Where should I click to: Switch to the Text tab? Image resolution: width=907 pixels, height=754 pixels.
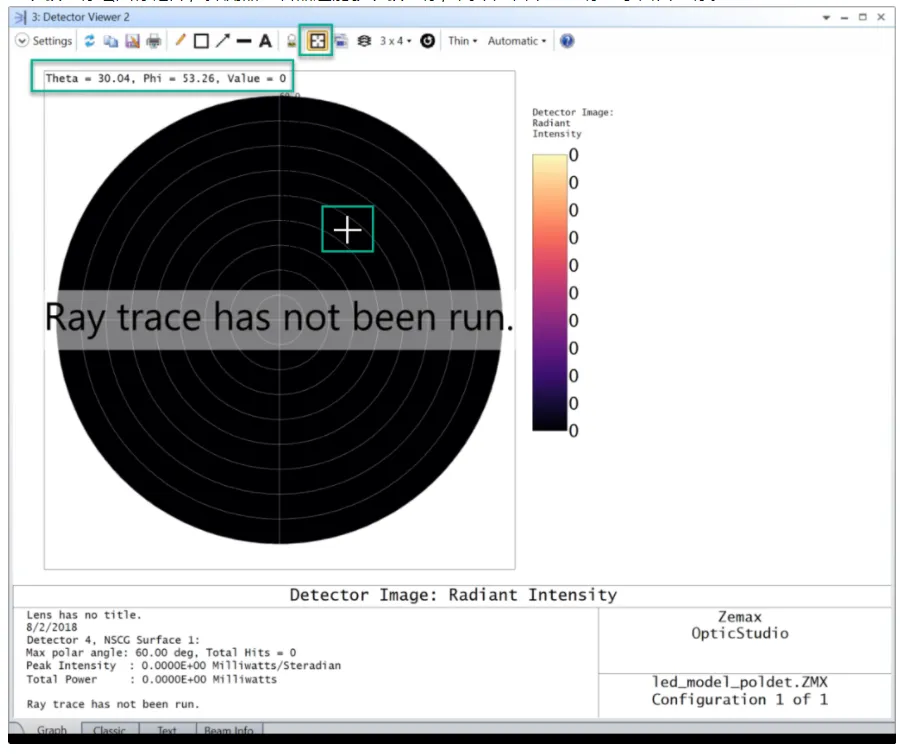click(x=167, y=730)
